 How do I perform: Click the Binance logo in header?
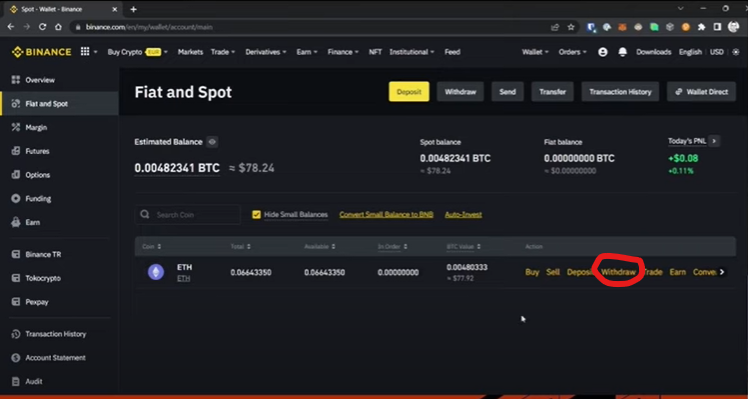tap(42, 52)
